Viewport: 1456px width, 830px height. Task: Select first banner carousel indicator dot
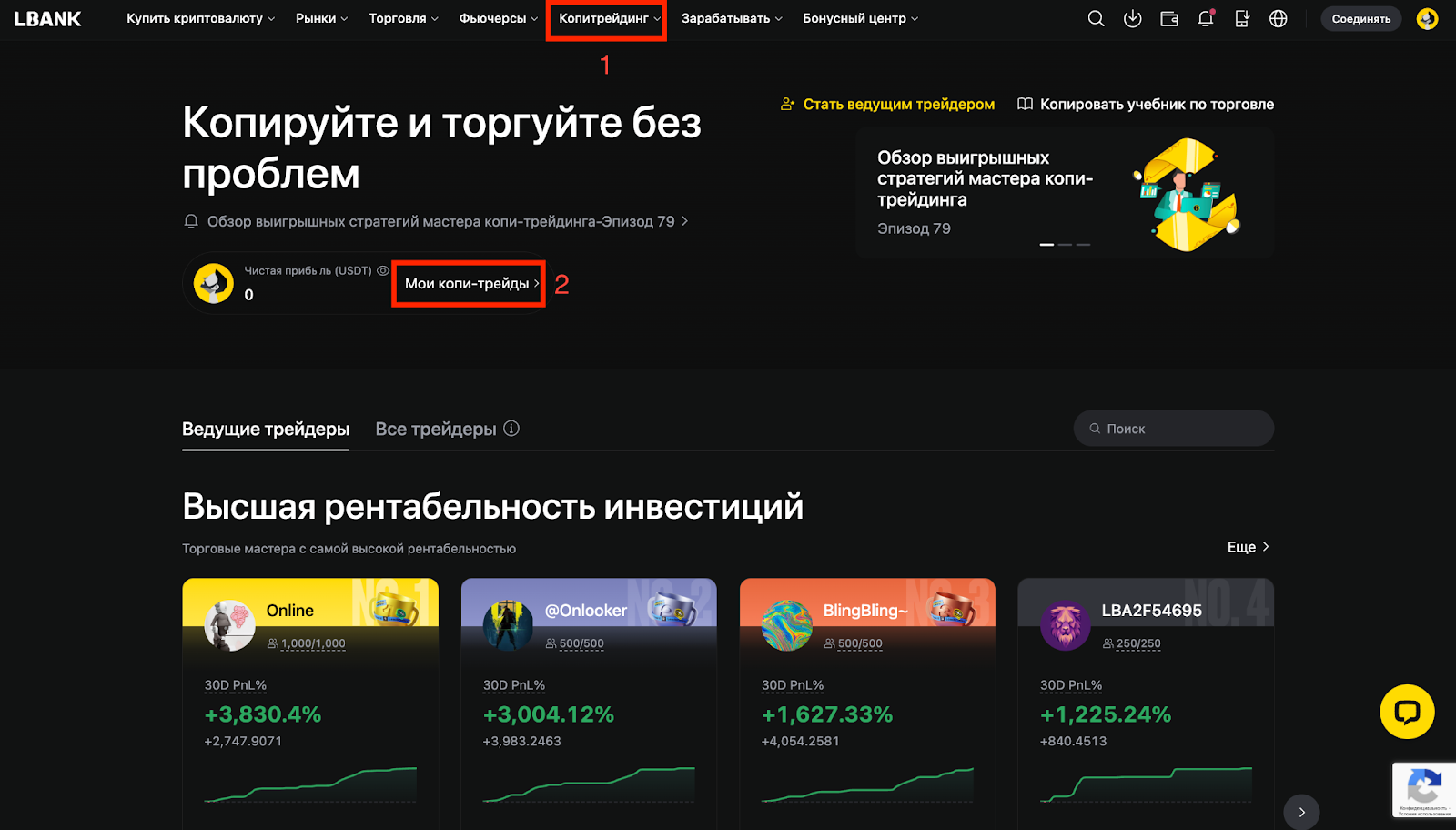point(1046,244)
